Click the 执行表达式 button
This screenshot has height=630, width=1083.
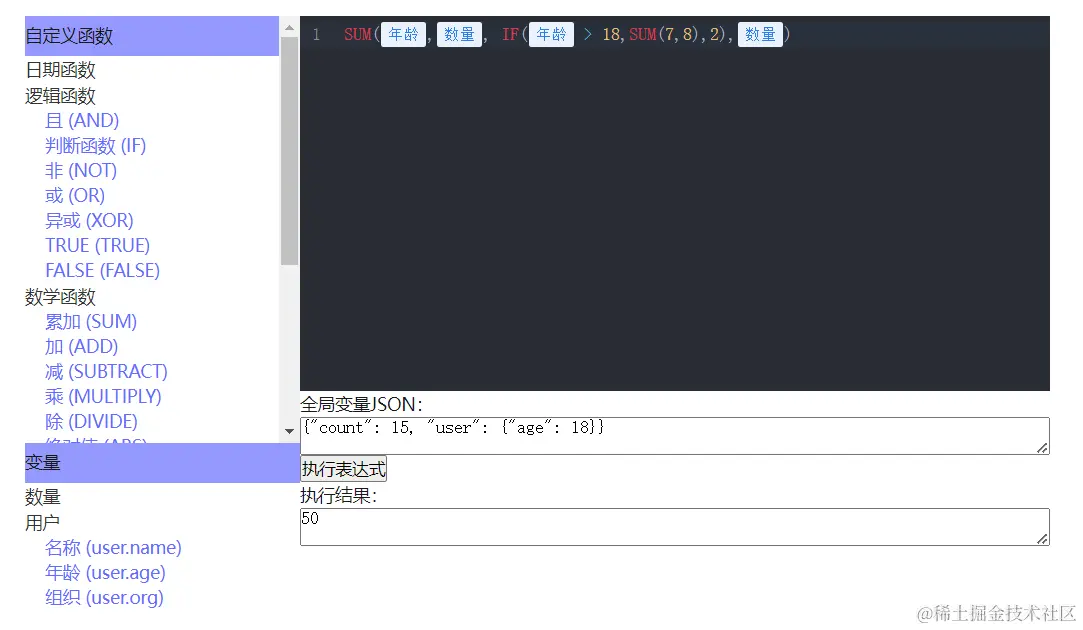pyautogui.click(x=343, y=470)
